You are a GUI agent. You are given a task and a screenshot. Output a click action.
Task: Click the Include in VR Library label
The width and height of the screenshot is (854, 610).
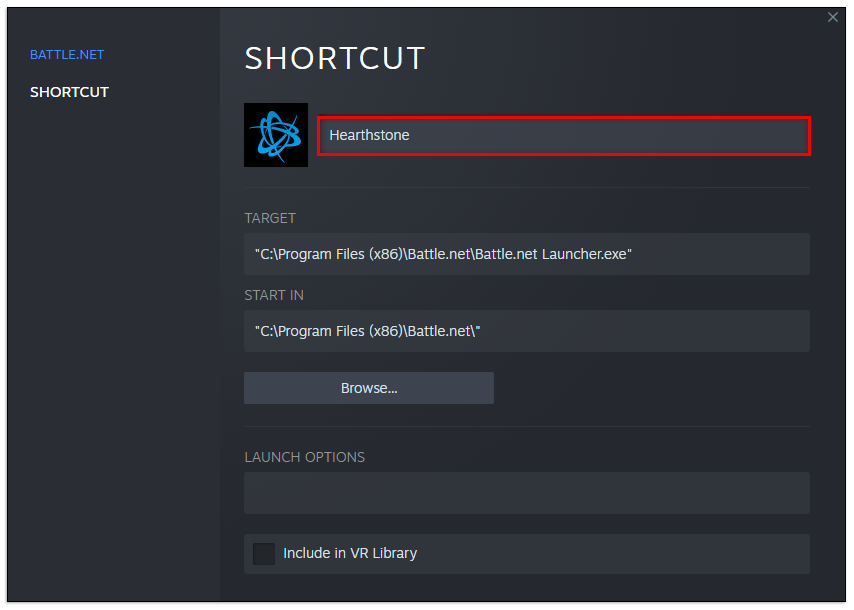(350, 553)
